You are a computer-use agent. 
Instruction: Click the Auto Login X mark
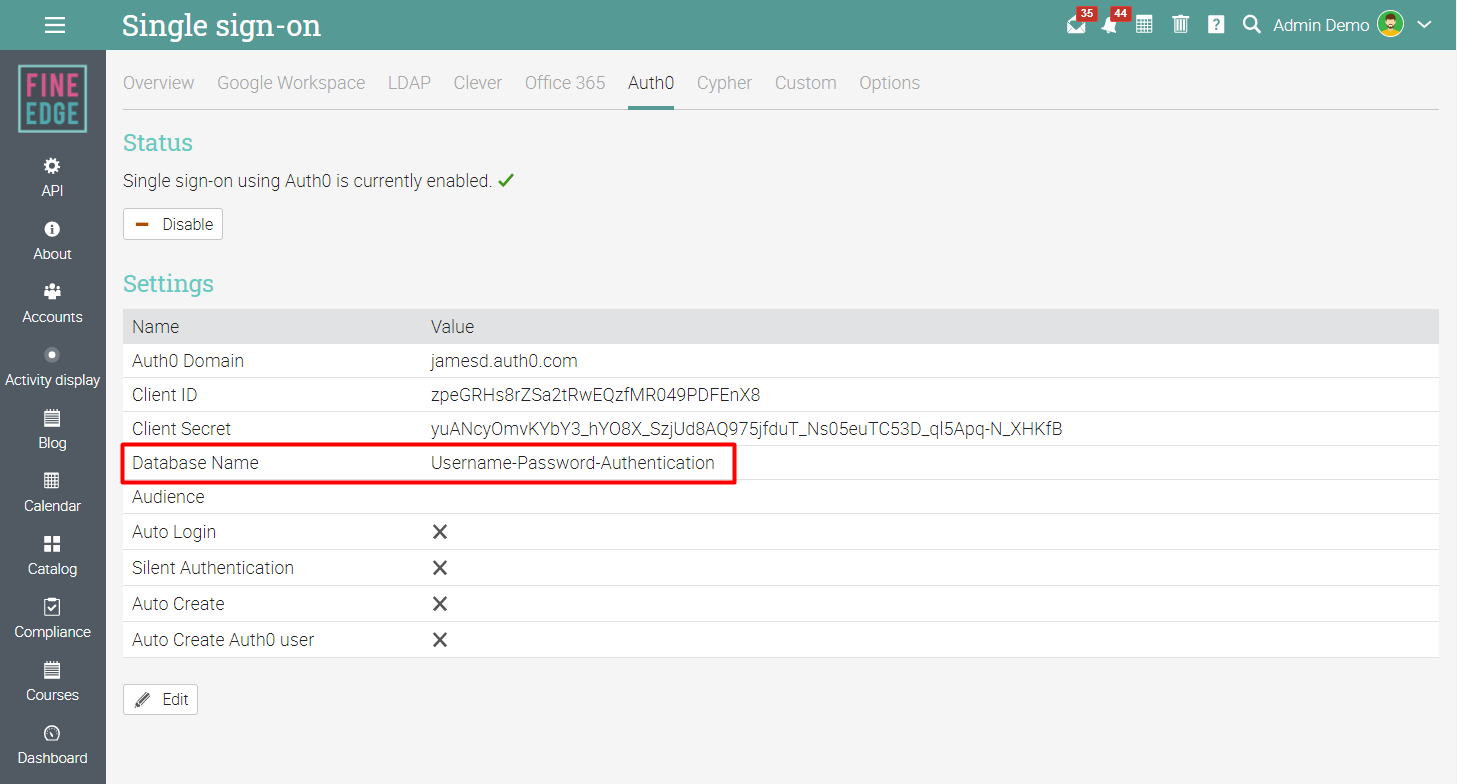439,532
